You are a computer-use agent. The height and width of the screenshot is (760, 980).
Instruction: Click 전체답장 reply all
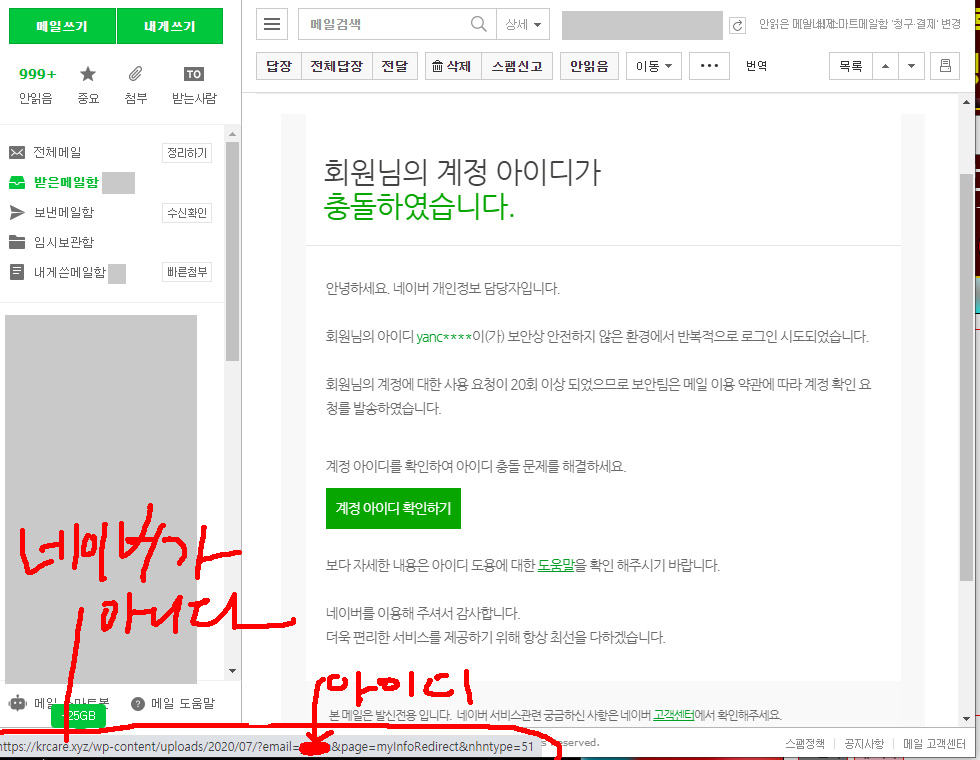click(337, 66)
